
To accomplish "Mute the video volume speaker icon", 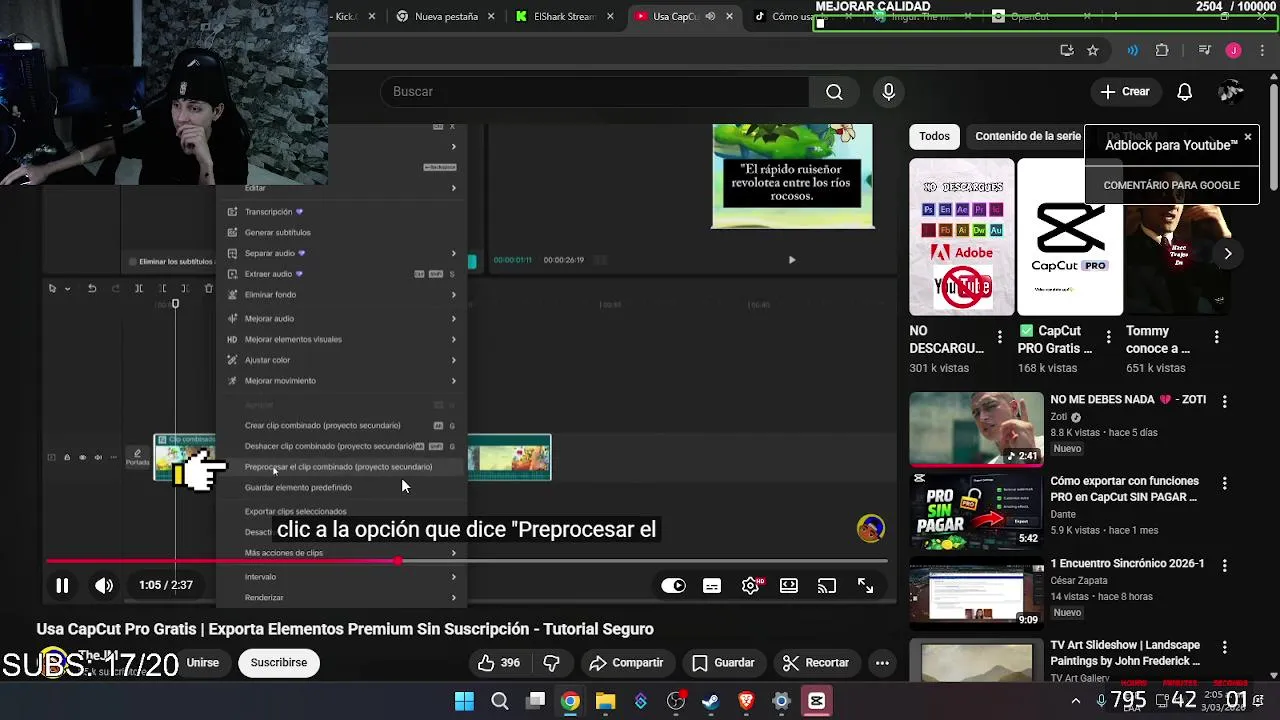I will pyautogui.click(x=104, y=586).
